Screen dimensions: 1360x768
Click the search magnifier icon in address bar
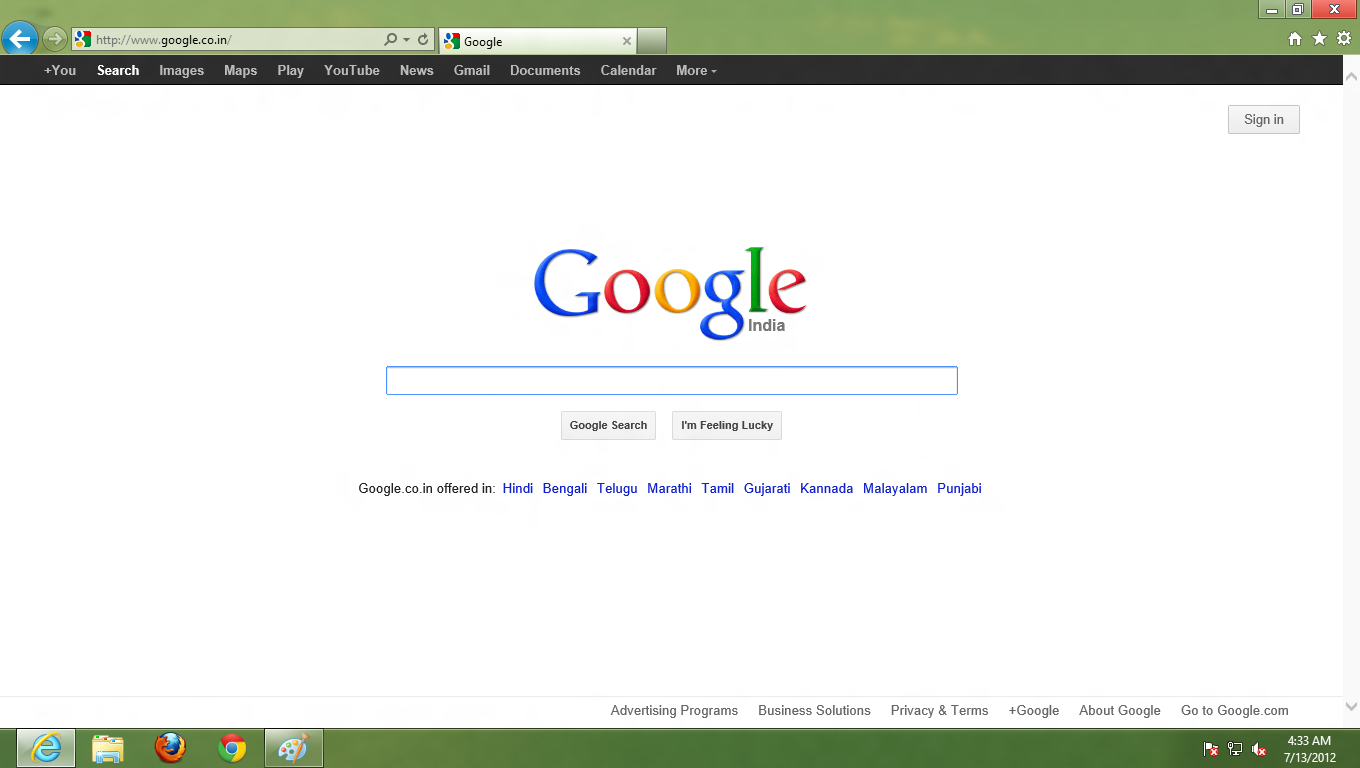(x=390, y=40)
